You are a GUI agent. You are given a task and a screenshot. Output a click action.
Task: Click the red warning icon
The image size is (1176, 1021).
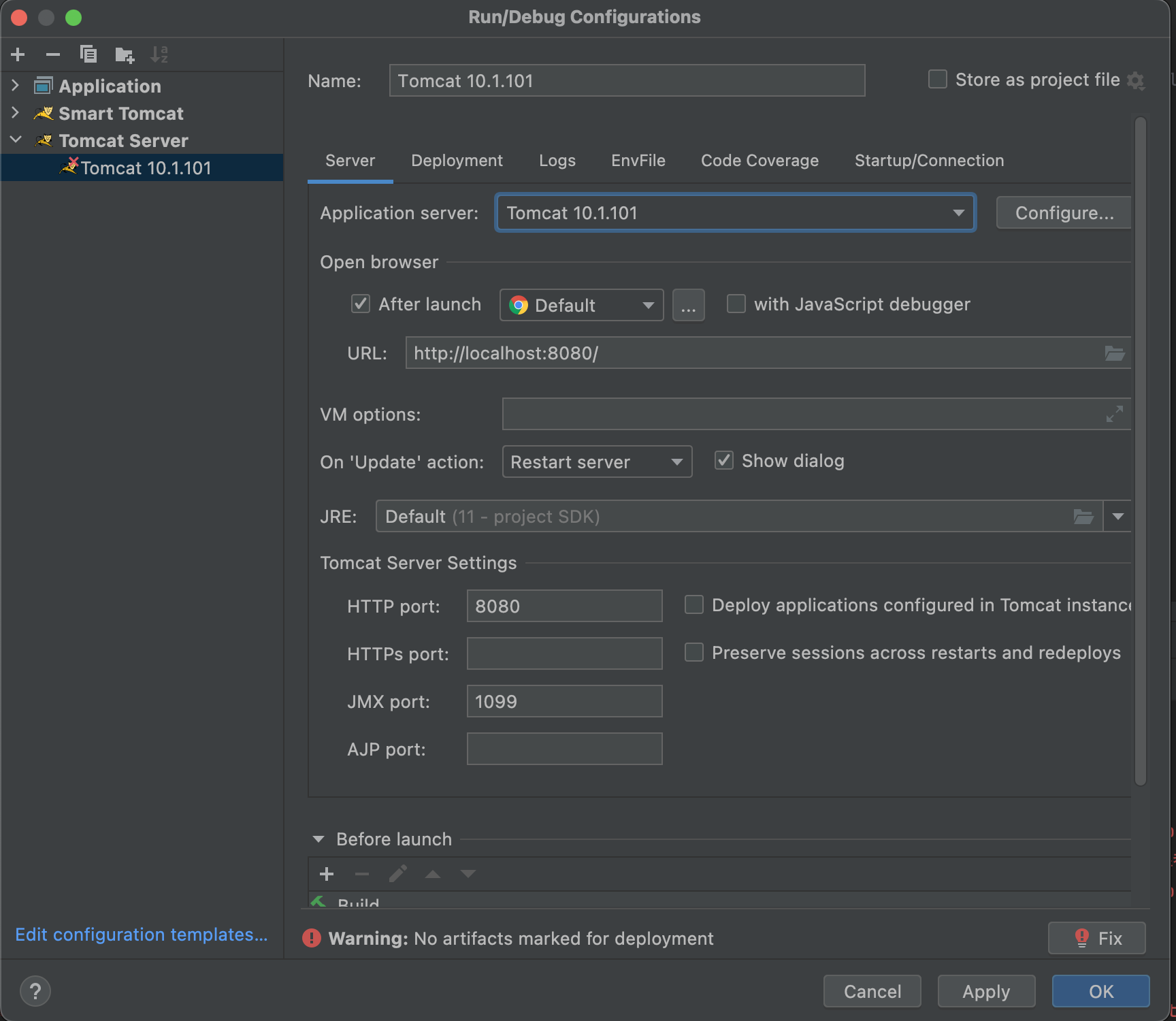click(x=312, y=938)
